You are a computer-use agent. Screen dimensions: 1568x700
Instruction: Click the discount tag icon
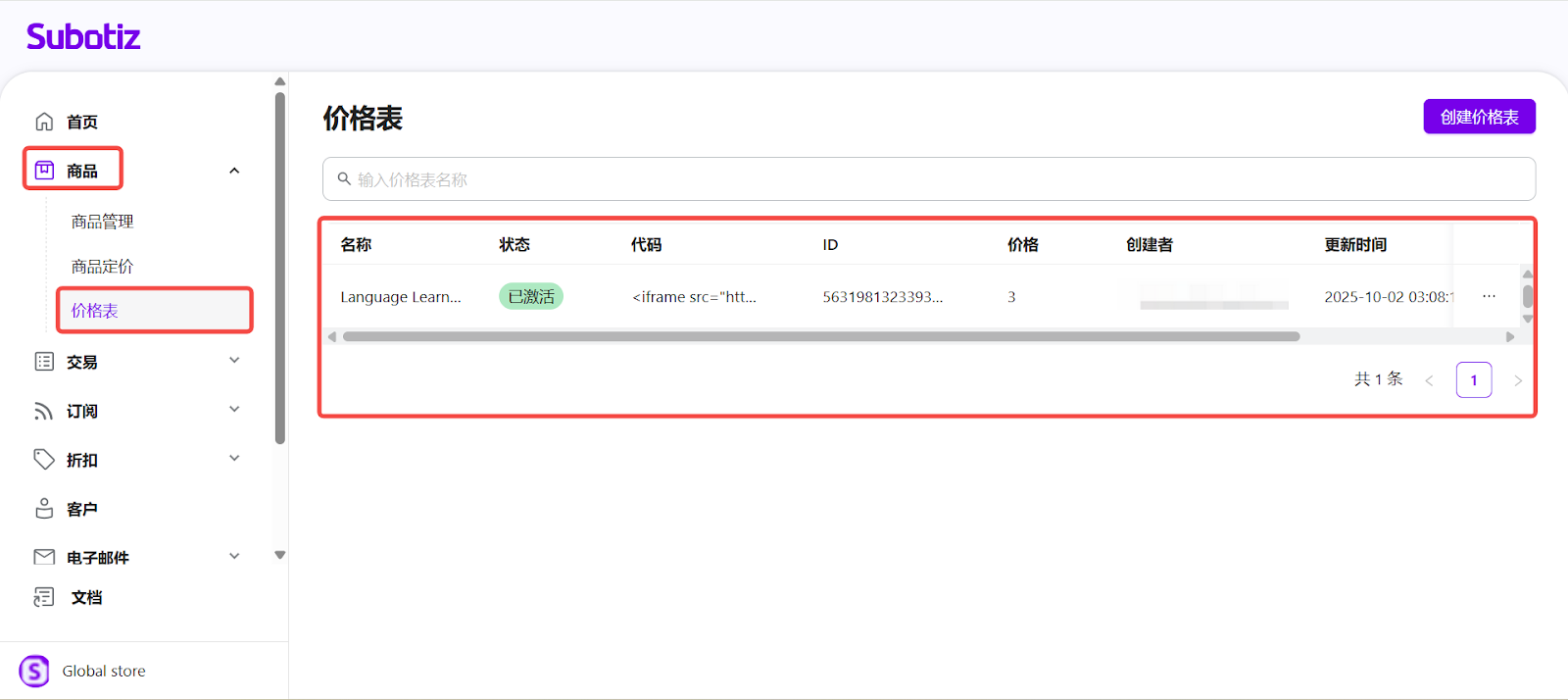click(44, 459)
